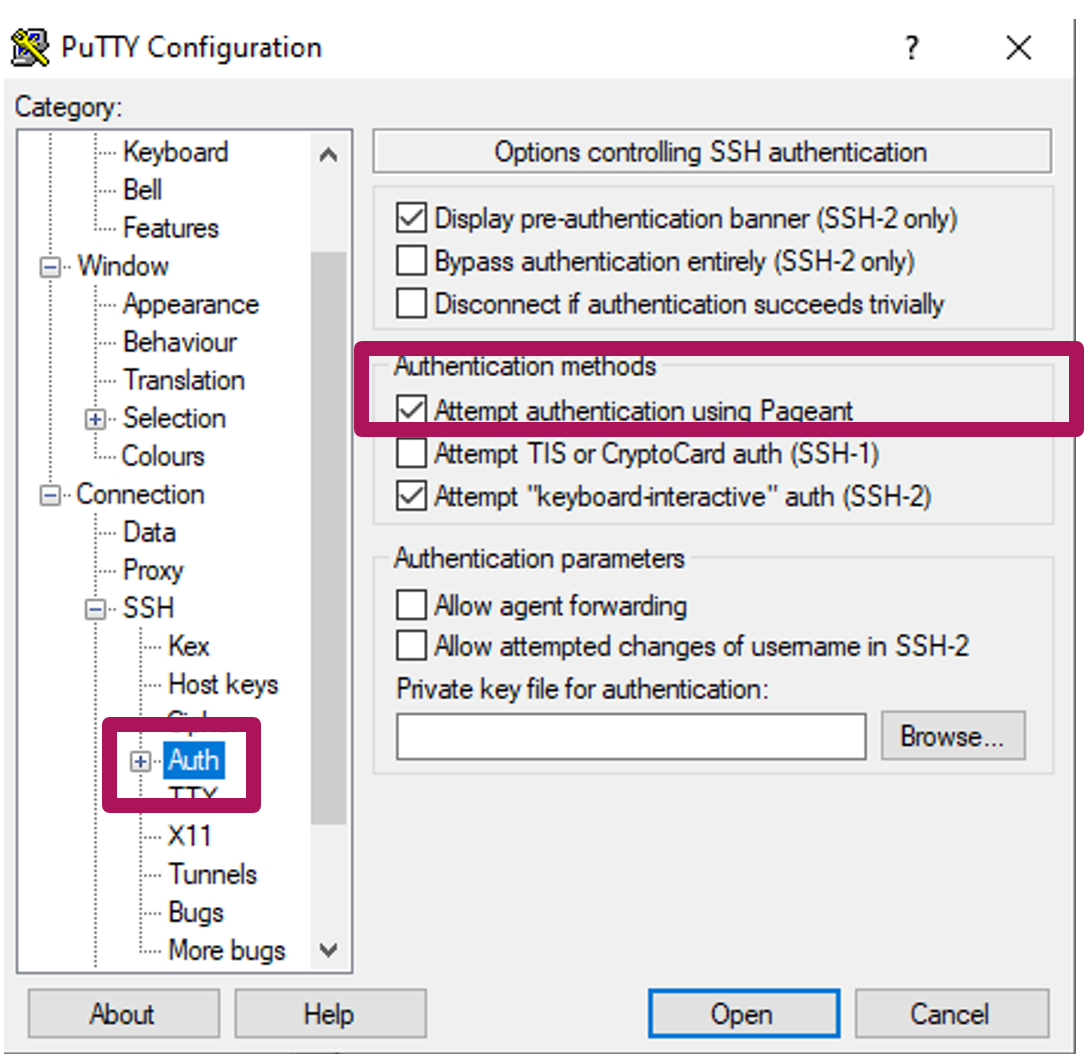Open the Host keys category
1085x1054 pixels.
click(x=222, y=684)
